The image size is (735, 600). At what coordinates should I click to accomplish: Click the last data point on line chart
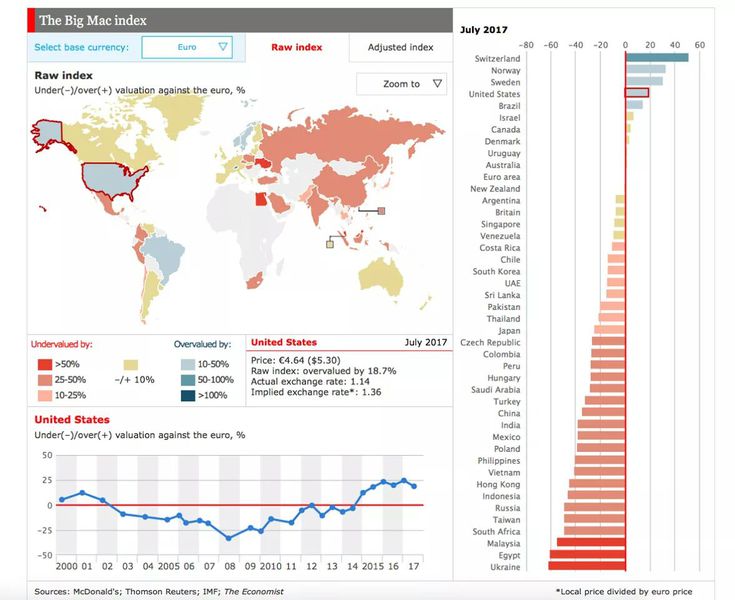click(x=414, y=486)
